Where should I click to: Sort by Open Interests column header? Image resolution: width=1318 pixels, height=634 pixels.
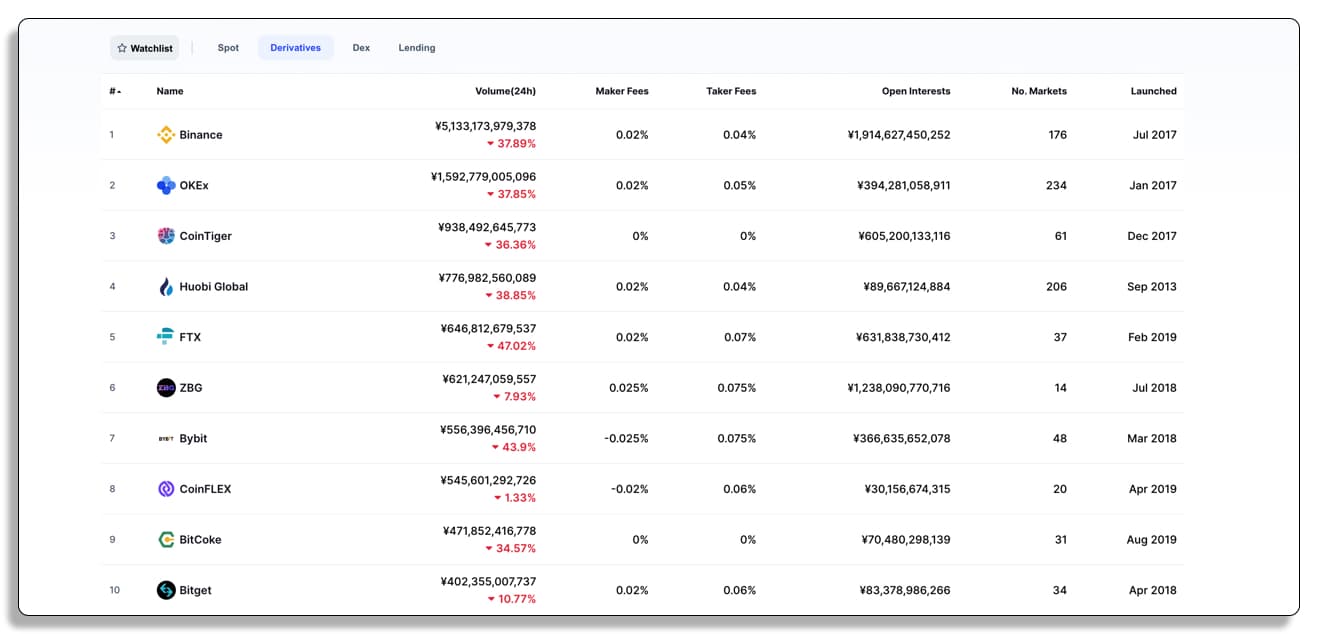click(916, 91)
